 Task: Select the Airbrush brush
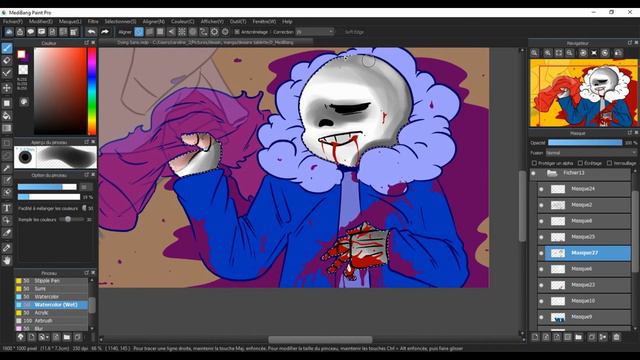[51, 321]
